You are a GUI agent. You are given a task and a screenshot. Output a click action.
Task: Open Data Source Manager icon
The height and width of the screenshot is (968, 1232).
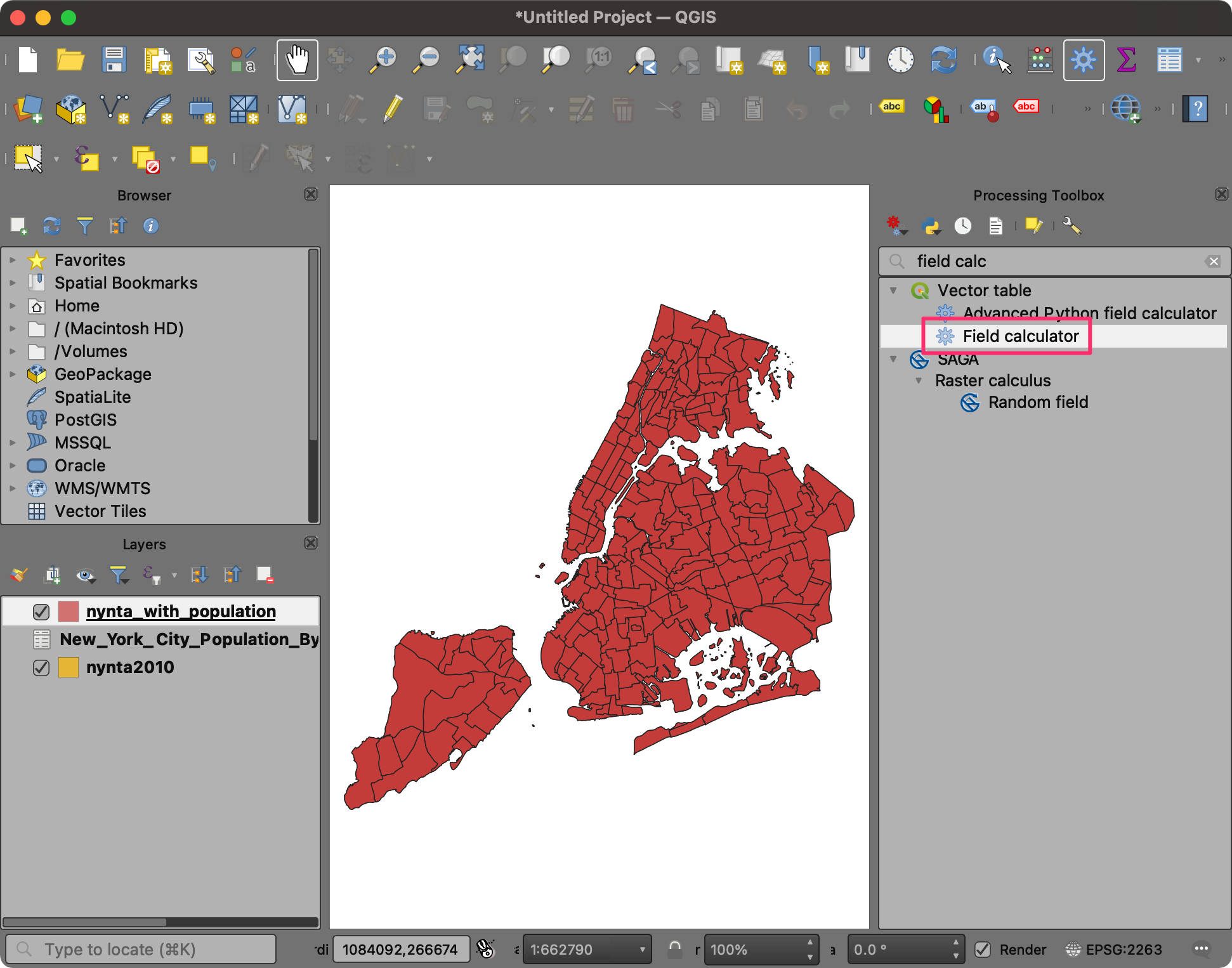29,109
